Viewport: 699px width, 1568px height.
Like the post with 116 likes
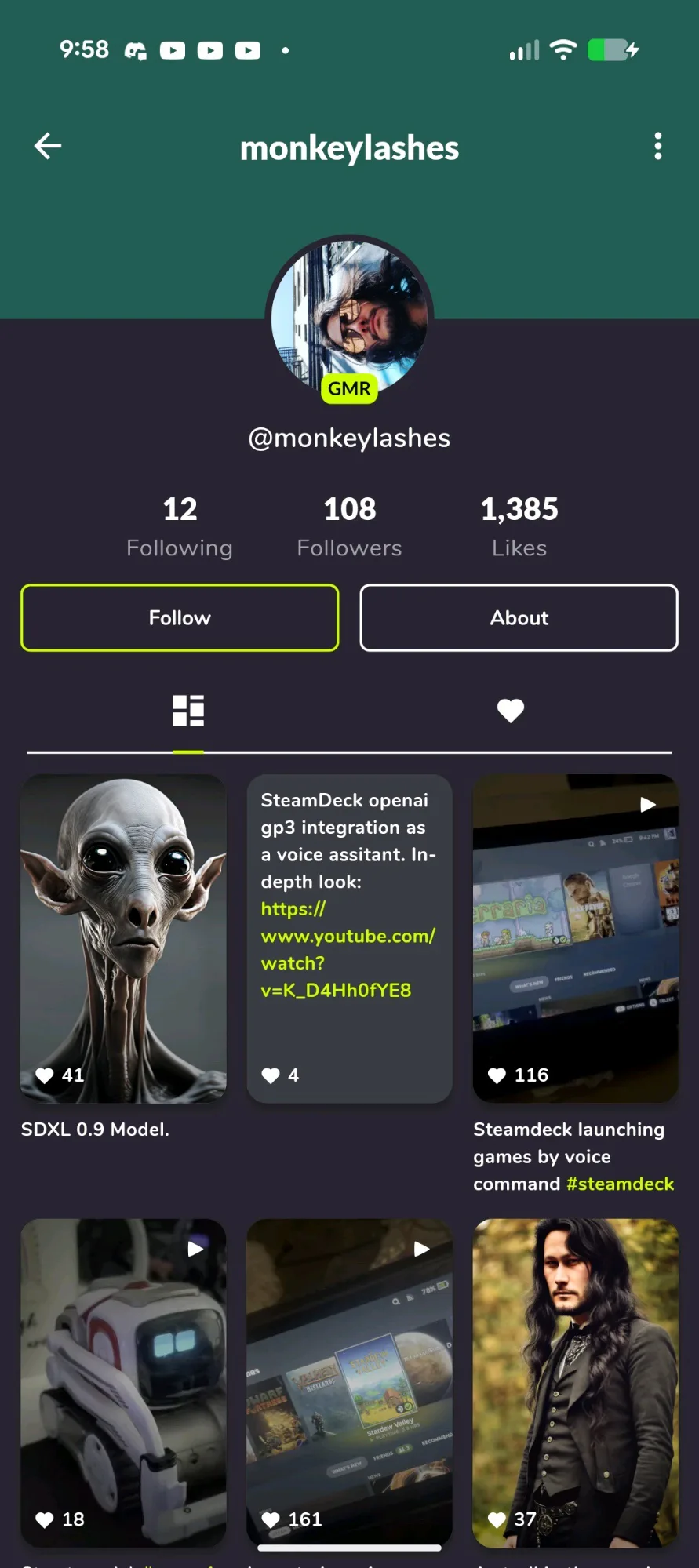pos(497,1075)
